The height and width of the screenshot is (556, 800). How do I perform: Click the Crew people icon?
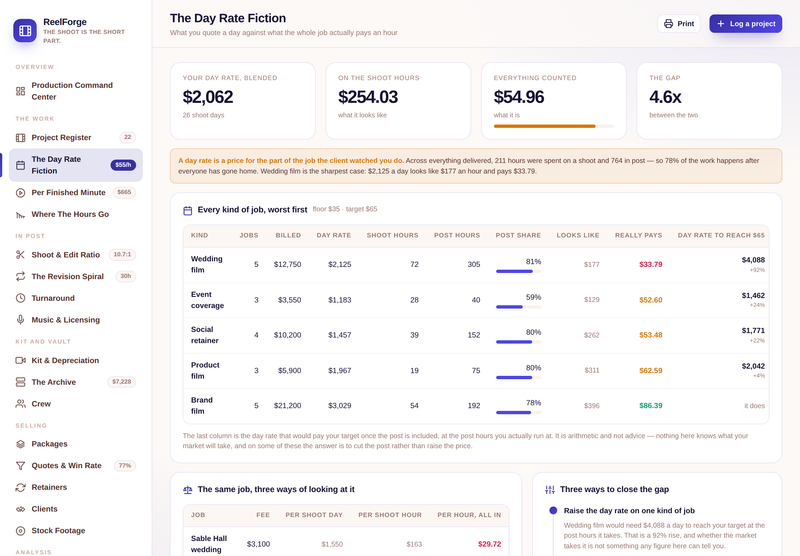click(x=20, y=403)
